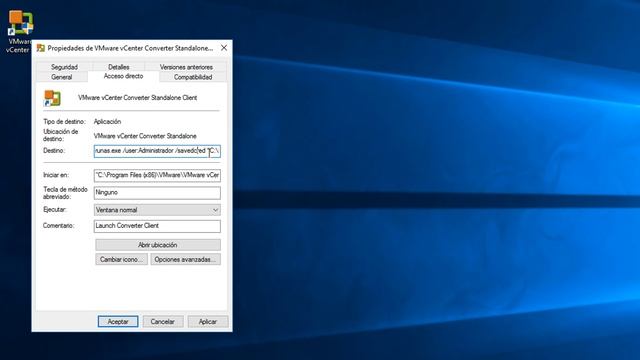
Task: Click the Cancelar button
Action: click(163, 322)
